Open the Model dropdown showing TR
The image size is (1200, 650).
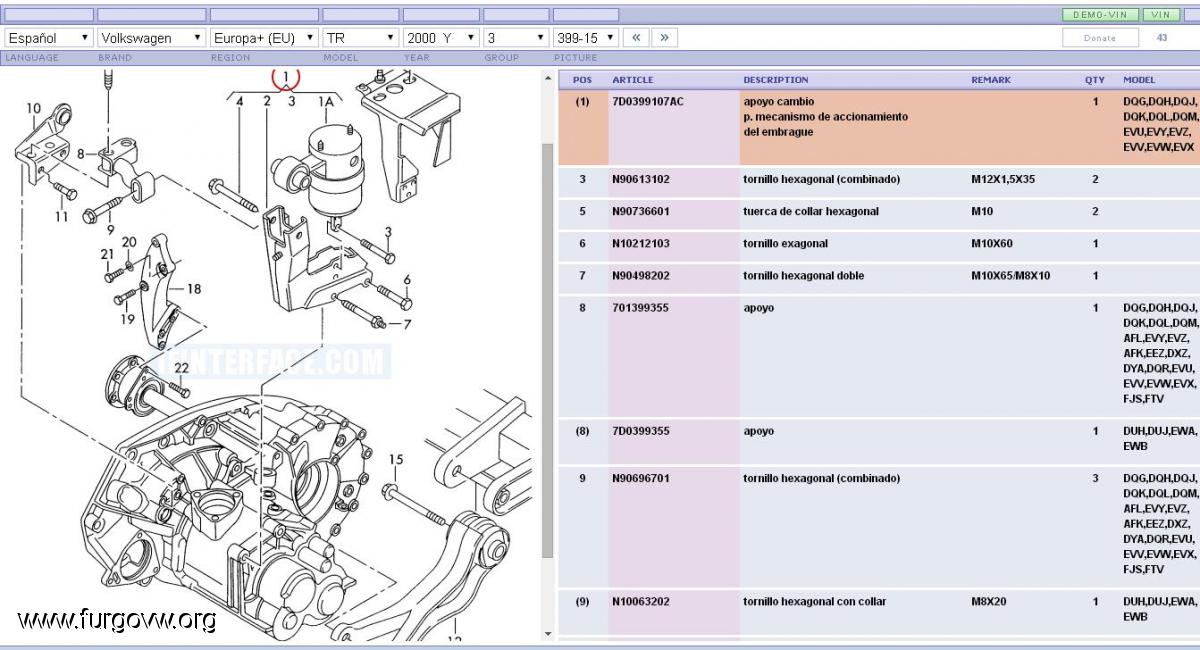361,38
